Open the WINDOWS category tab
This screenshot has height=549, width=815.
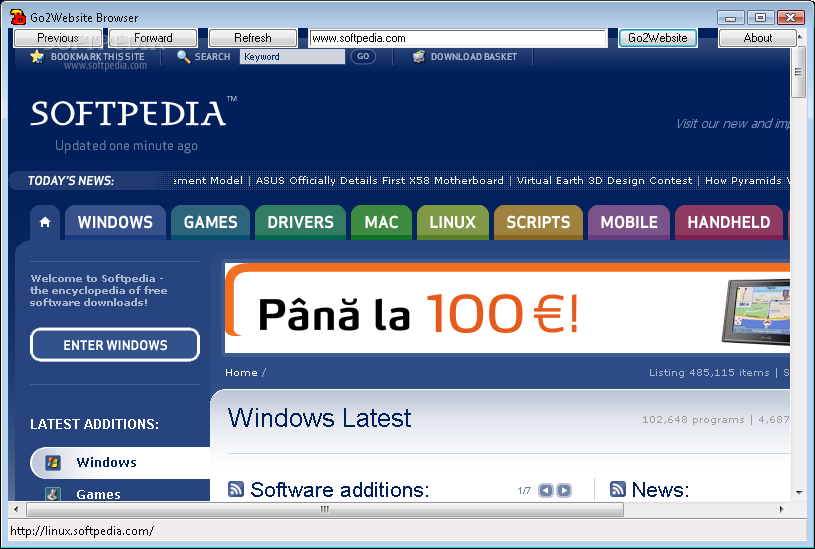tap(115, 223)
